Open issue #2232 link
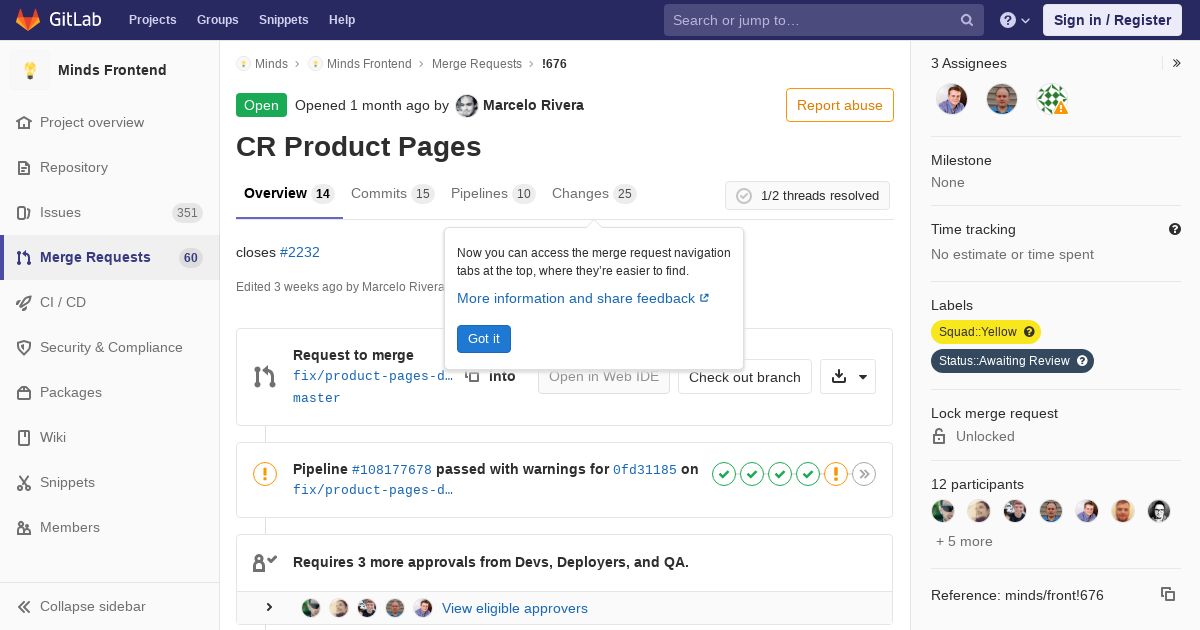1200x630 pixels. pos(300,252)
